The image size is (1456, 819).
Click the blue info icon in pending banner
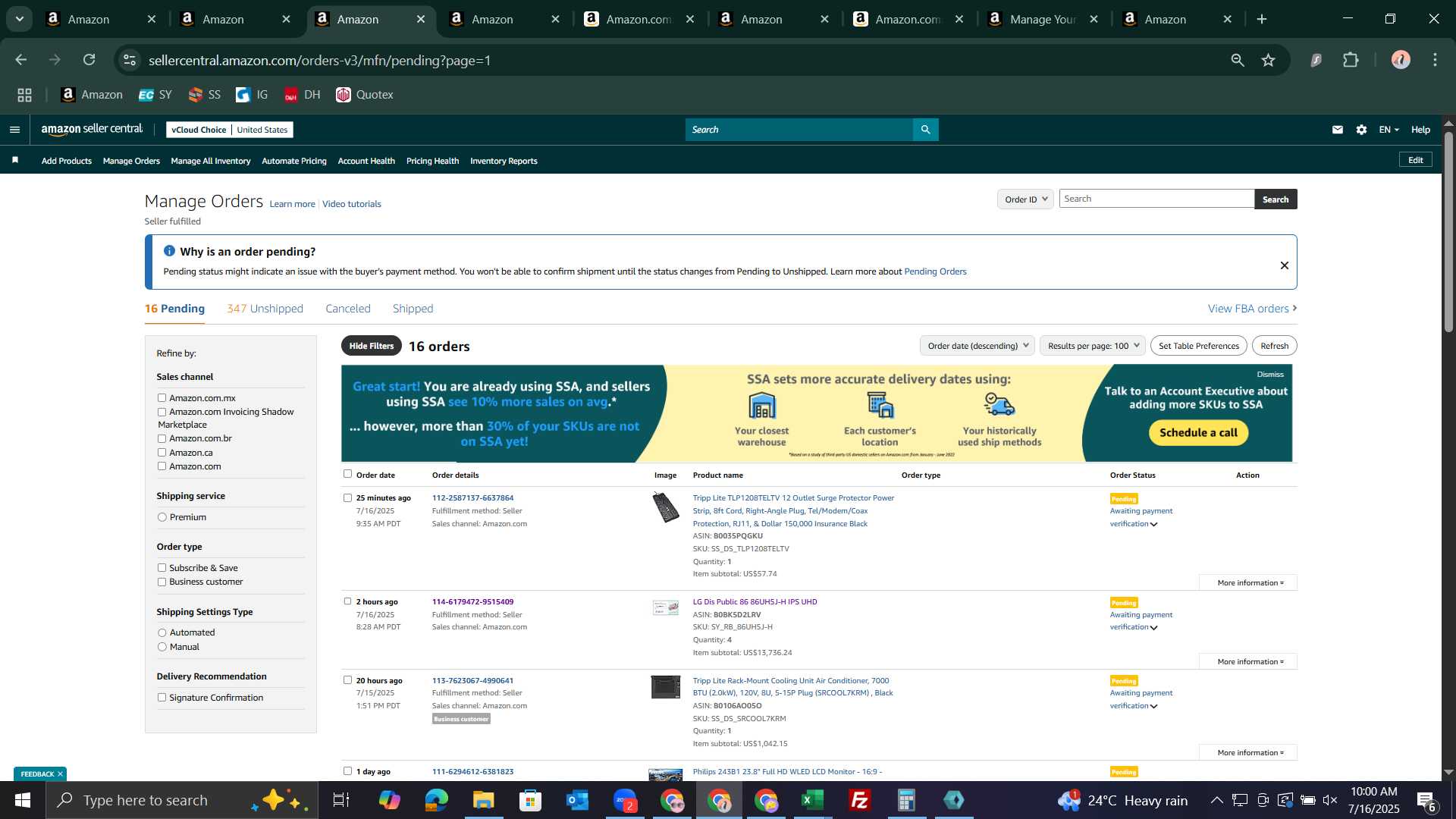tap(169, 251)
